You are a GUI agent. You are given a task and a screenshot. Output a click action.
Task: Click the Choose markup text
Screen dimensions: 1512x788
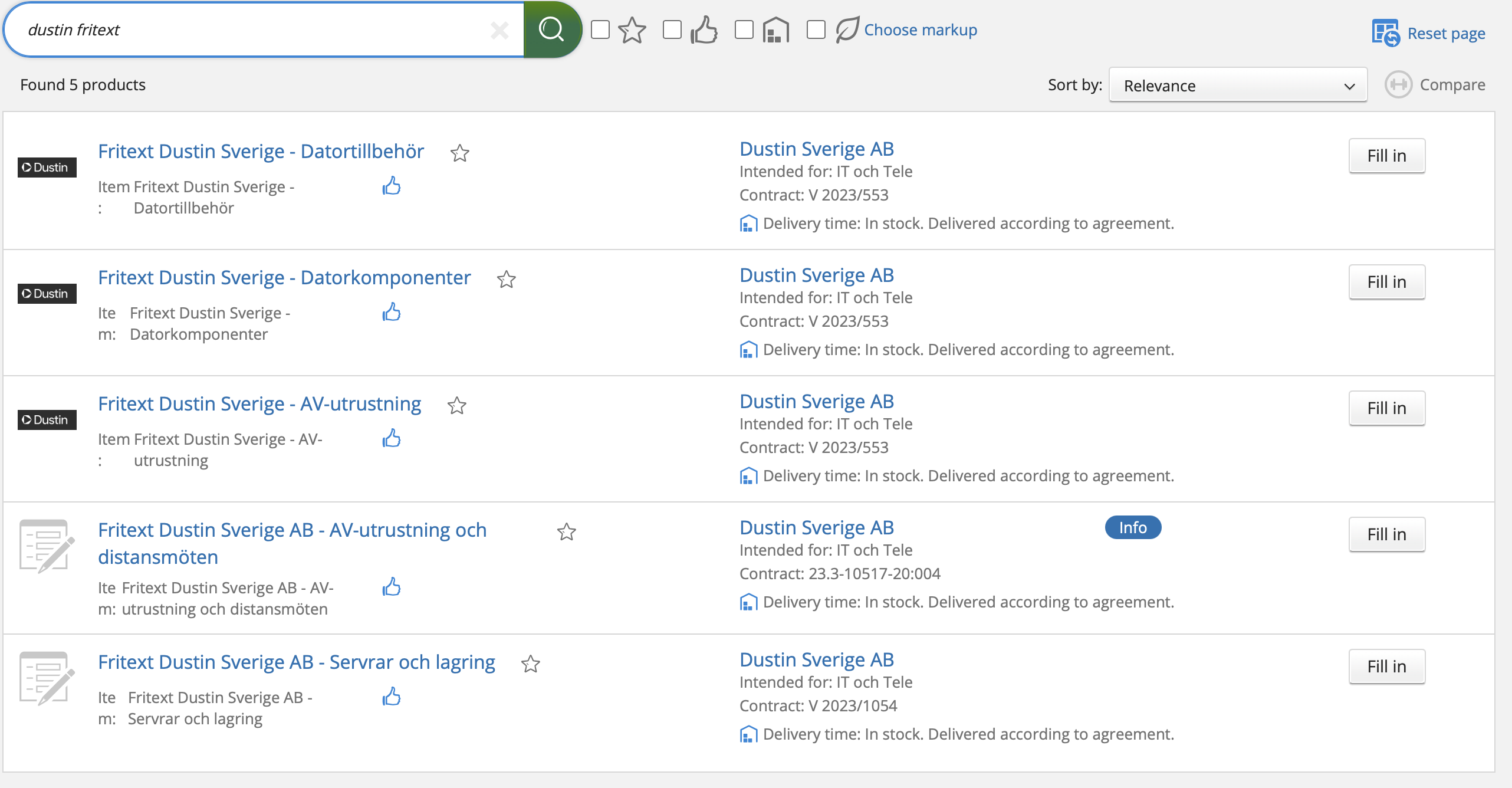tap(920, 29)
